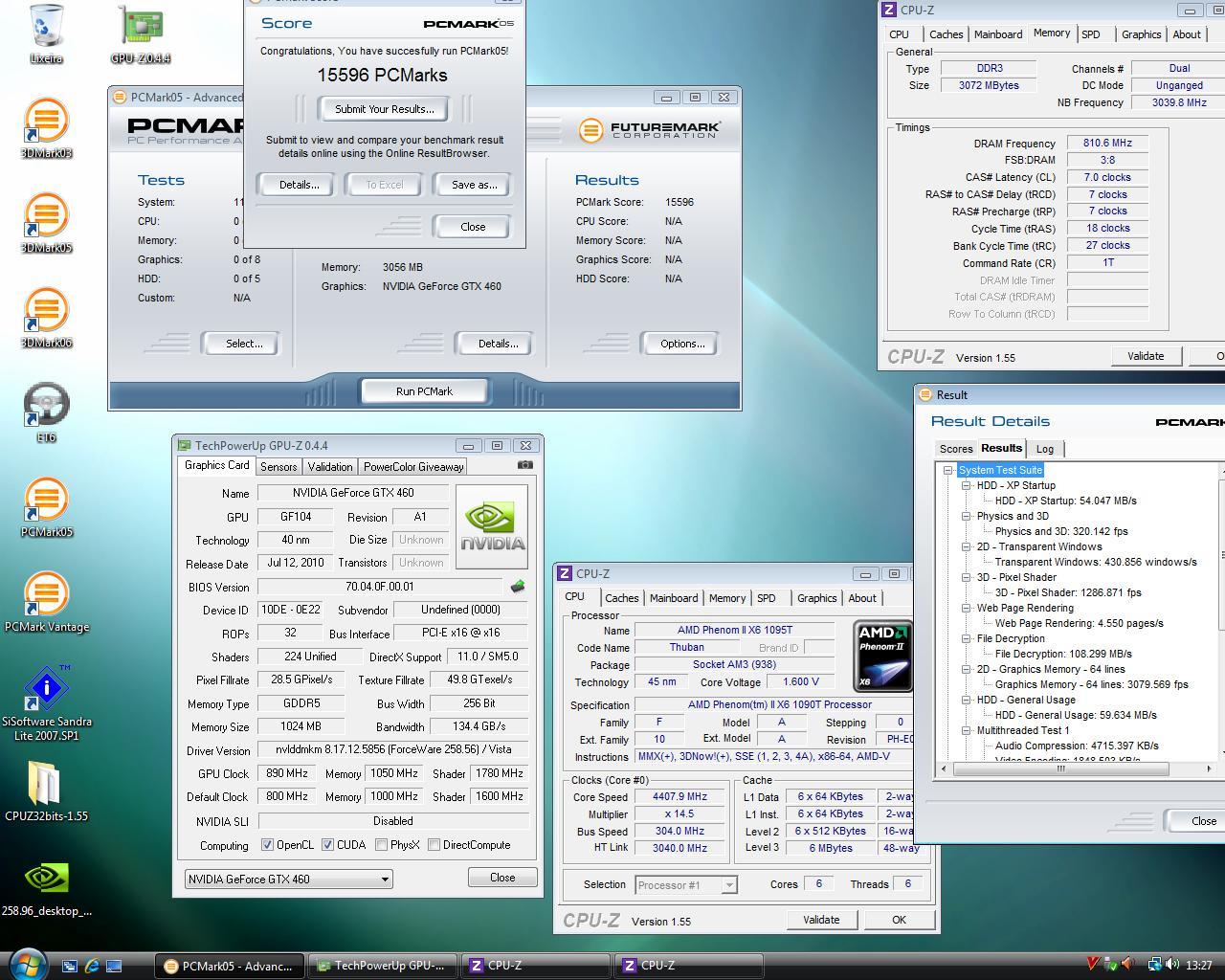The image size is (1225, 980).
Task: Click the AMD Phenom II logo in CPU-Z
Action: 881,656
